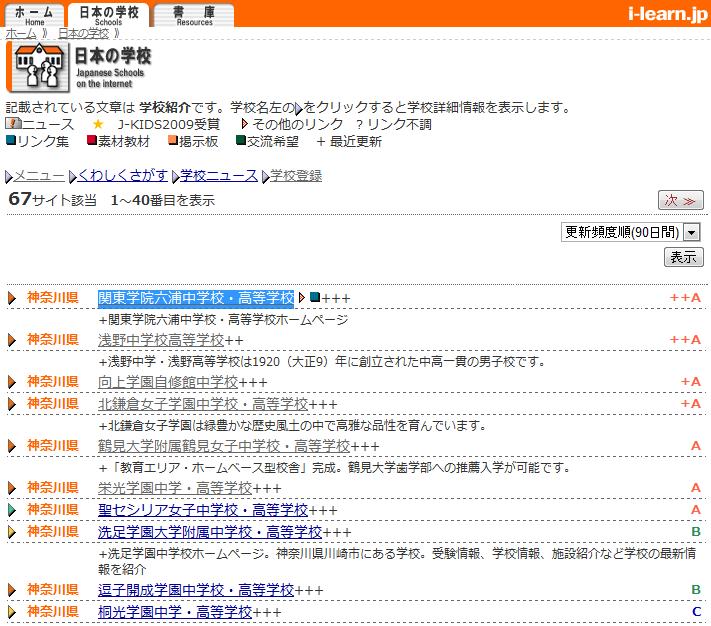Image resolution: width=711 pixels, height=626 pixels.
Task: Click detail arrow left of 鶴見大学附属 row
Action: click(x=12, y=446)
